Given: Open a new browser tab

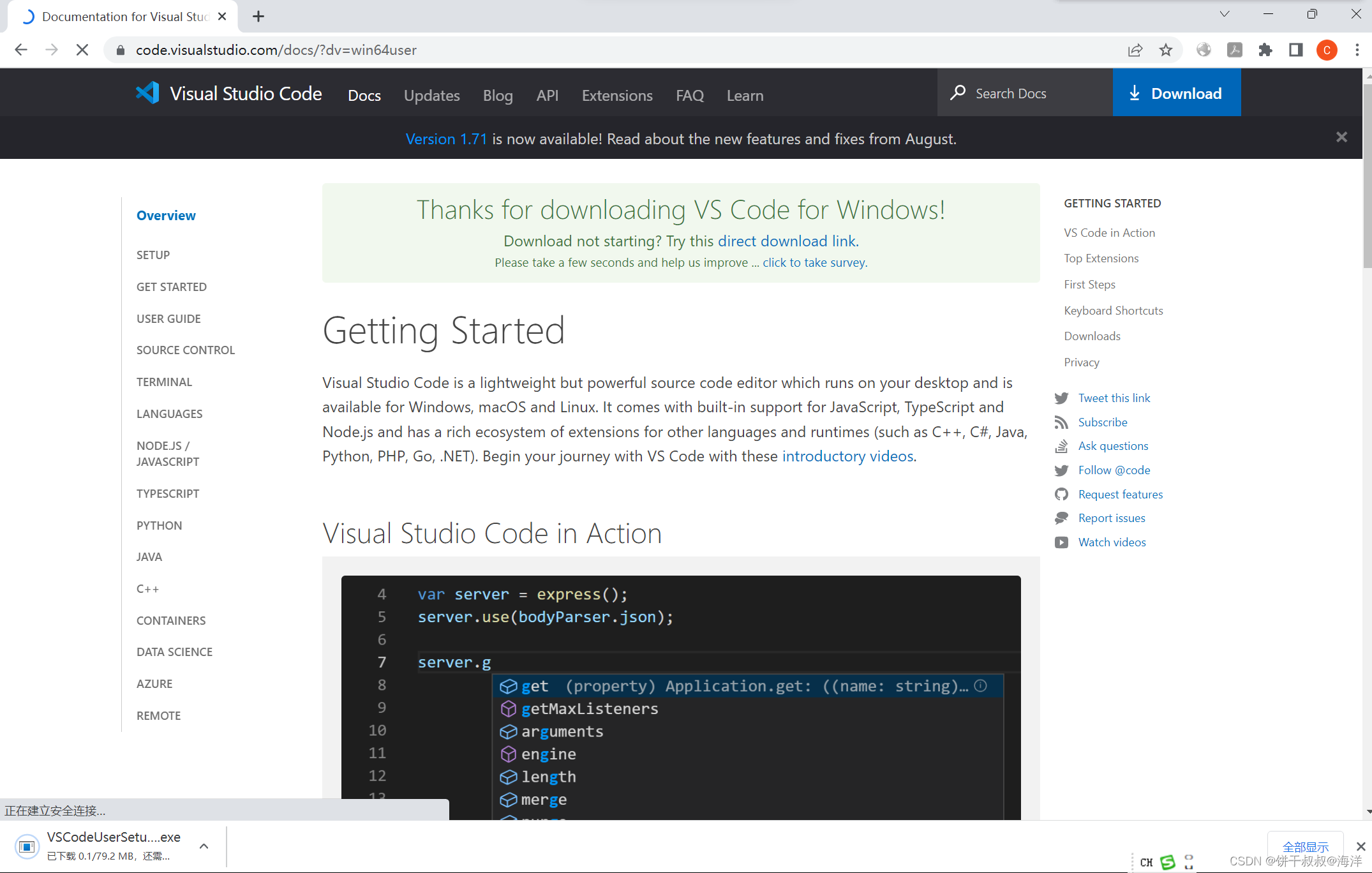Looking at the screenshot, I should click(258, 17).
